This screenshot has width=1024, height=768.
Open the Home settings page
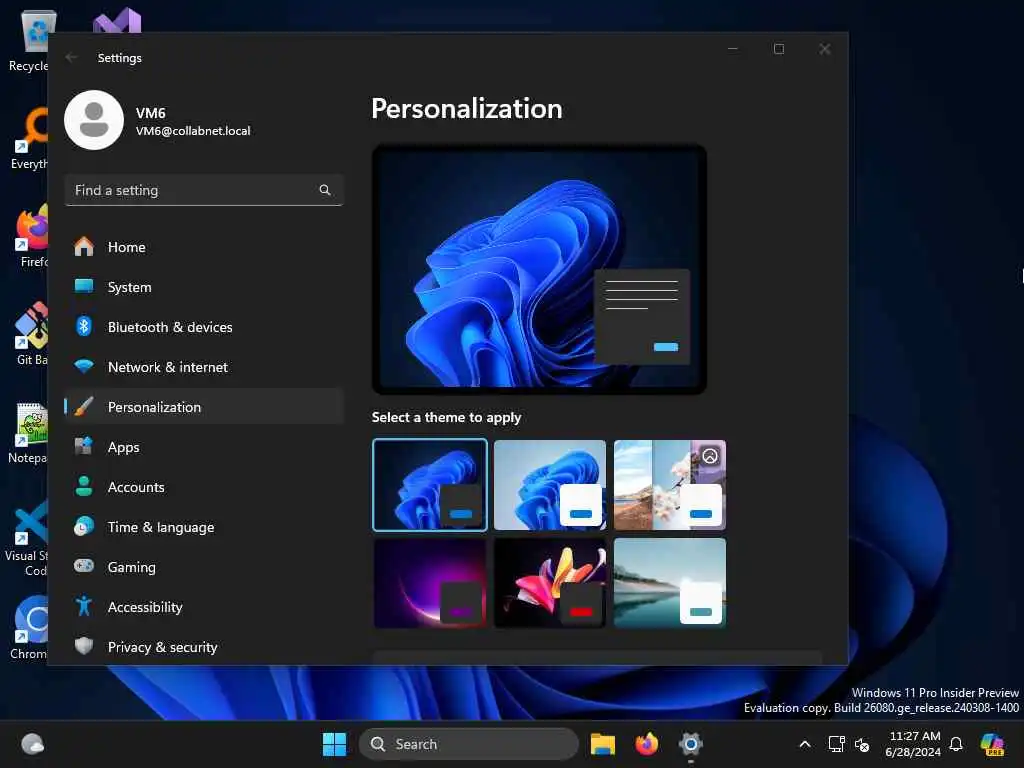pos(204,247)
